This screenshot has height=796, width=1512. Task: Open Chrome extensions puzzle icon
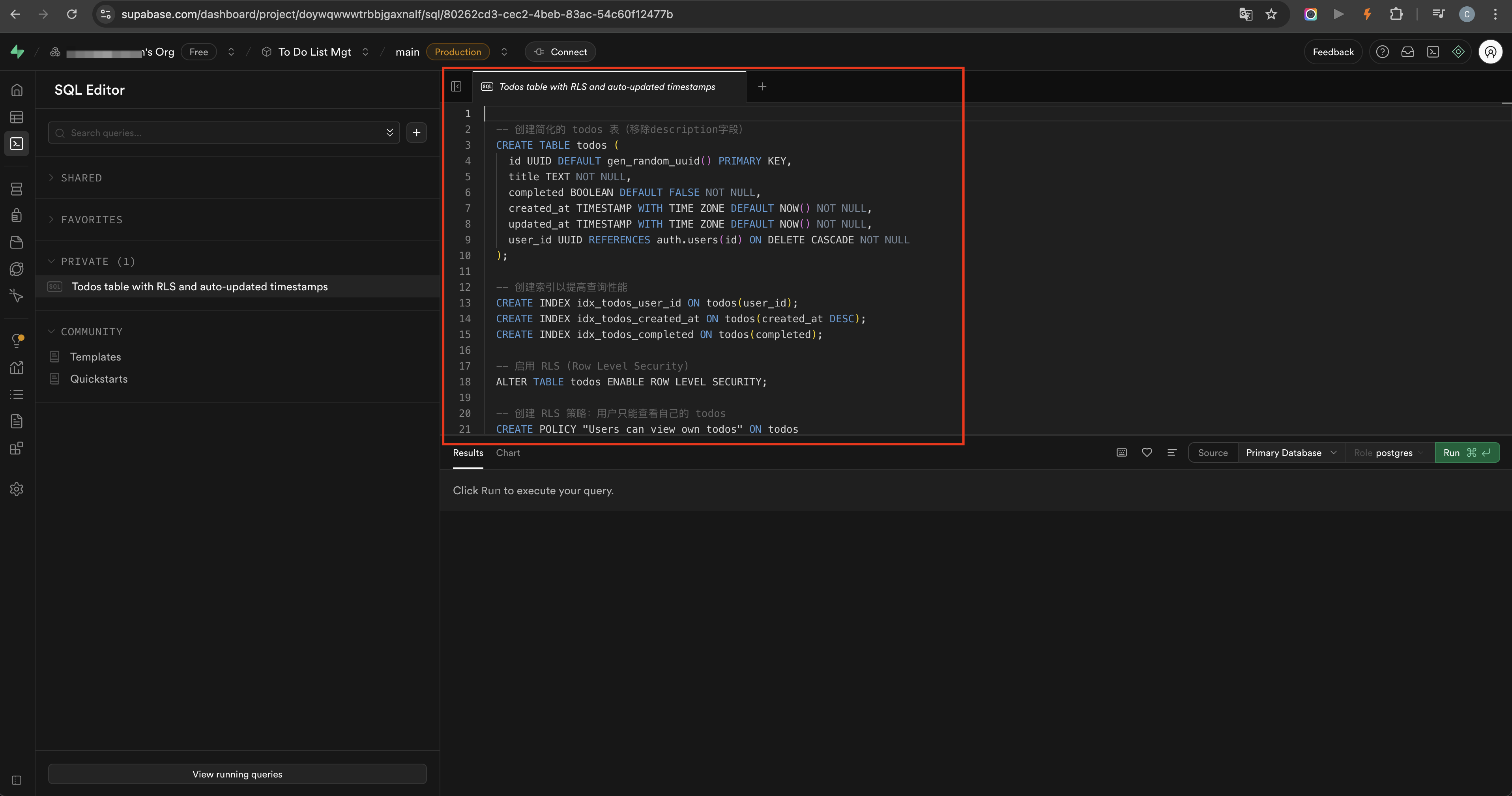tap(1396, 14)
